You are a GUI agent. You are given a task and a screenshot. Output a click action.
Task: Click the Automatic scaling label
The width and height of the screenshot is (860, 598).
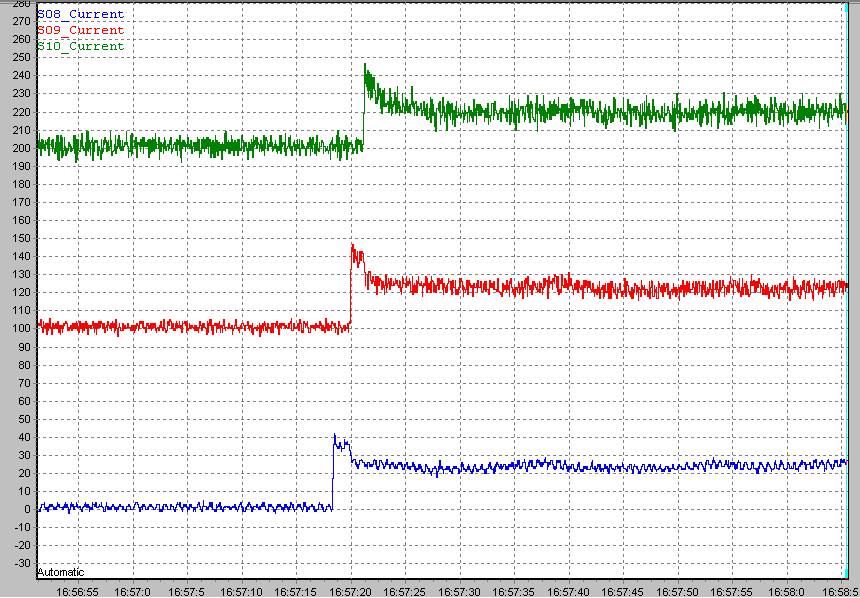[60, 572]
